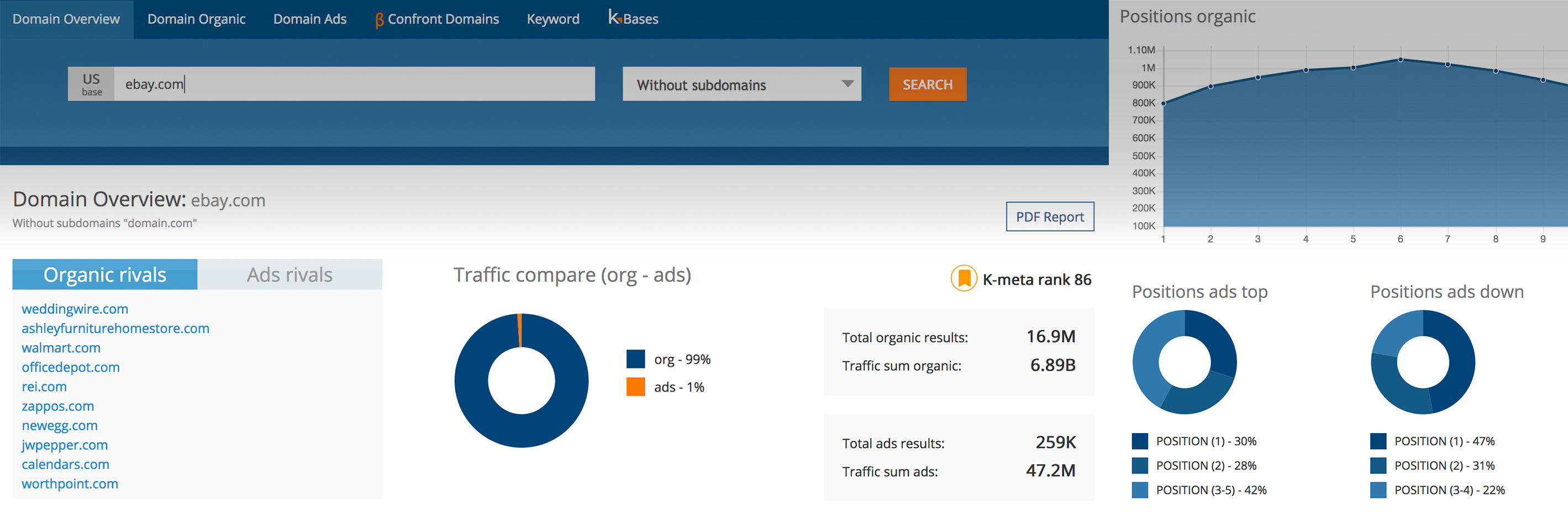Click ads top POSITION (3-5) - 42% swatch
This screenshot has height=512, width=1568.
point(1140,489)
